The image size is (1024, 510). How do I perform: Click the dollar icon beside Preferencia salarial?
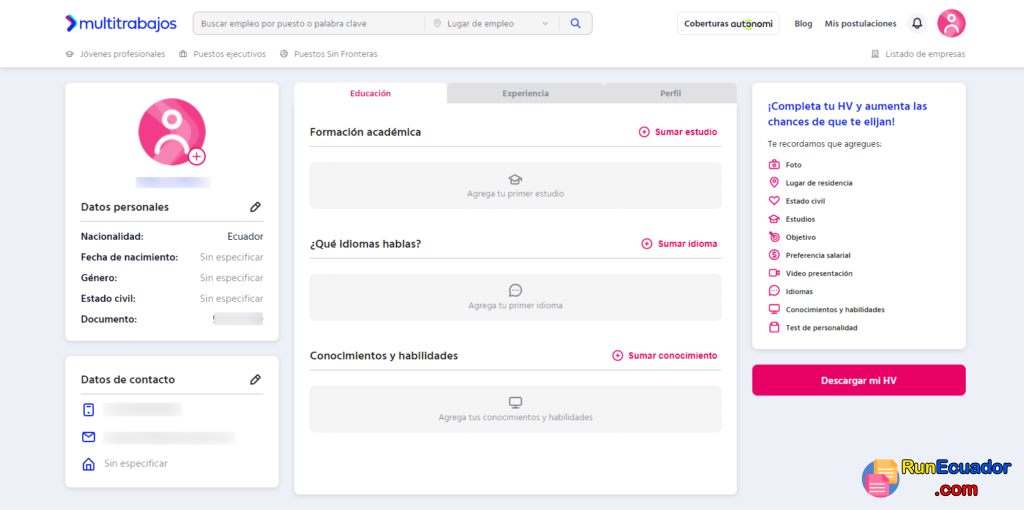[774, 255]
